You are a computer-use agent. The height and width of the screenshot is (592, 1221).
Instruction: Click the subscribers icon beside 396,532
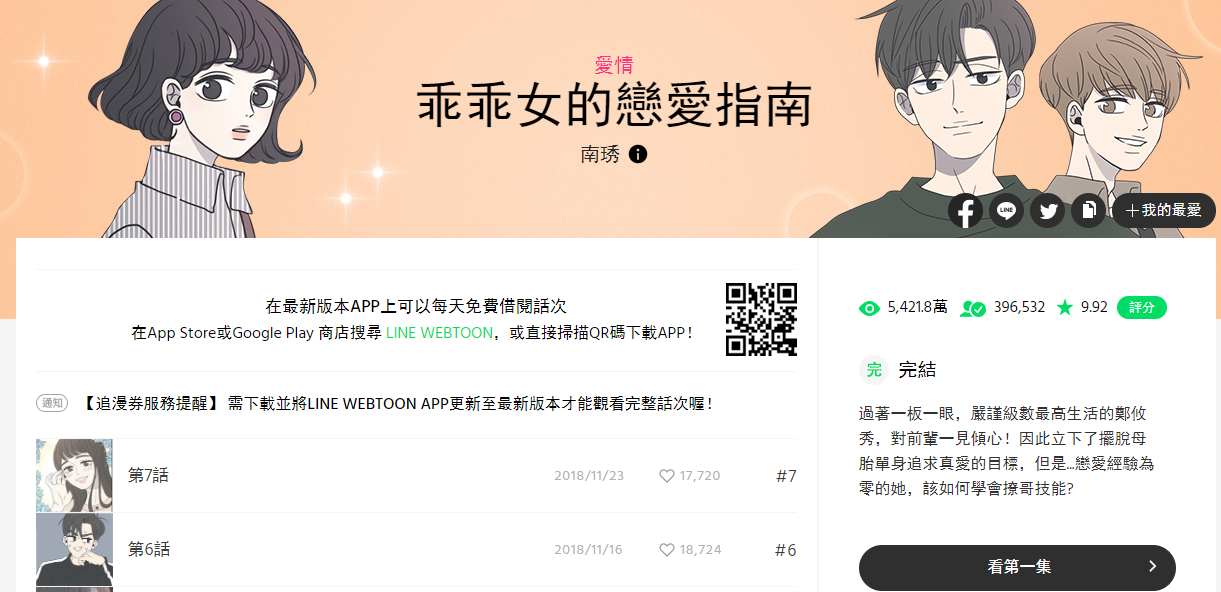(973, 308)
